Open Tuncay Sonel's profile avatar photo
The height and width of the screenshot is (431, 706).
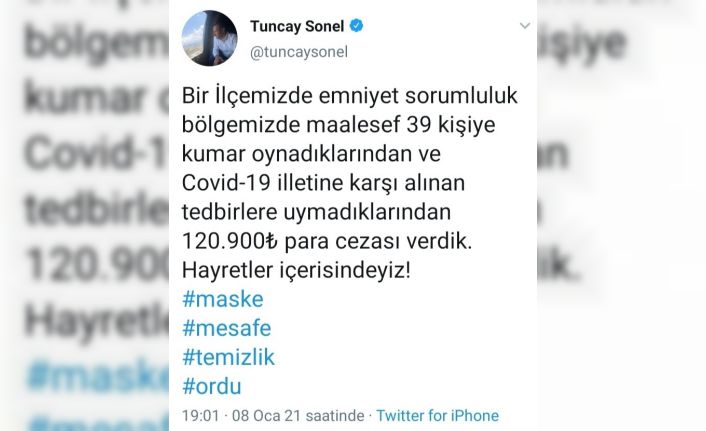tap(209, 38)
